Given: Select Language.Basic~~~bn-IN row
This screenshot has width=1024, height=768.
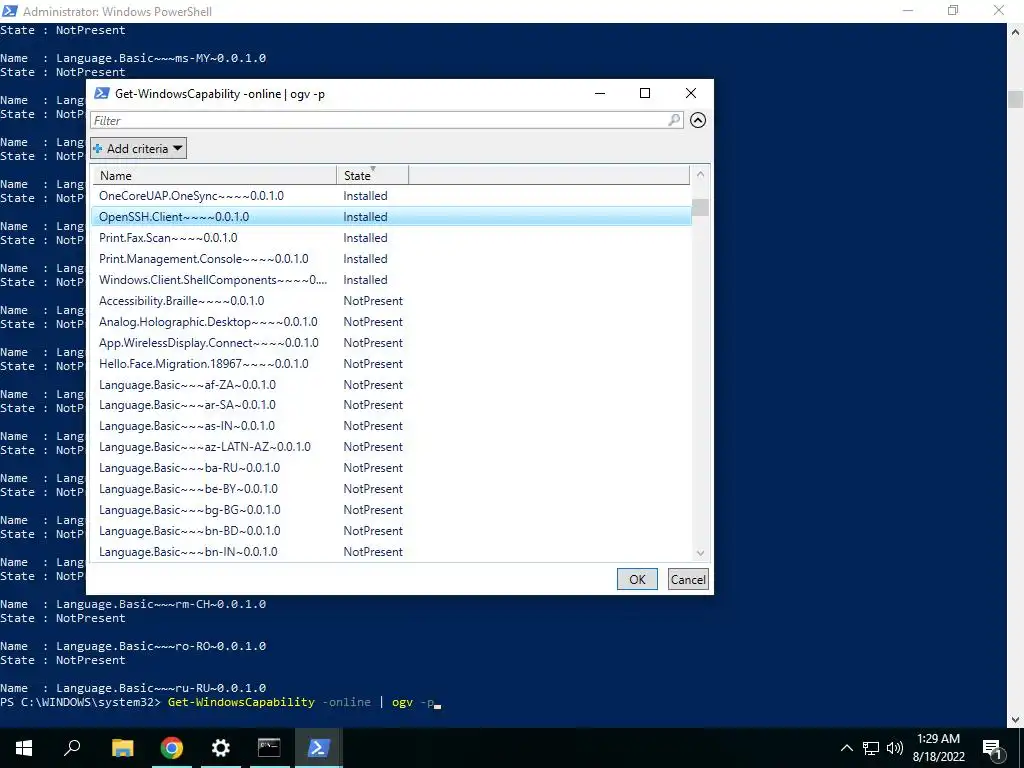Looking at the screenshot, I should [392, 552].
